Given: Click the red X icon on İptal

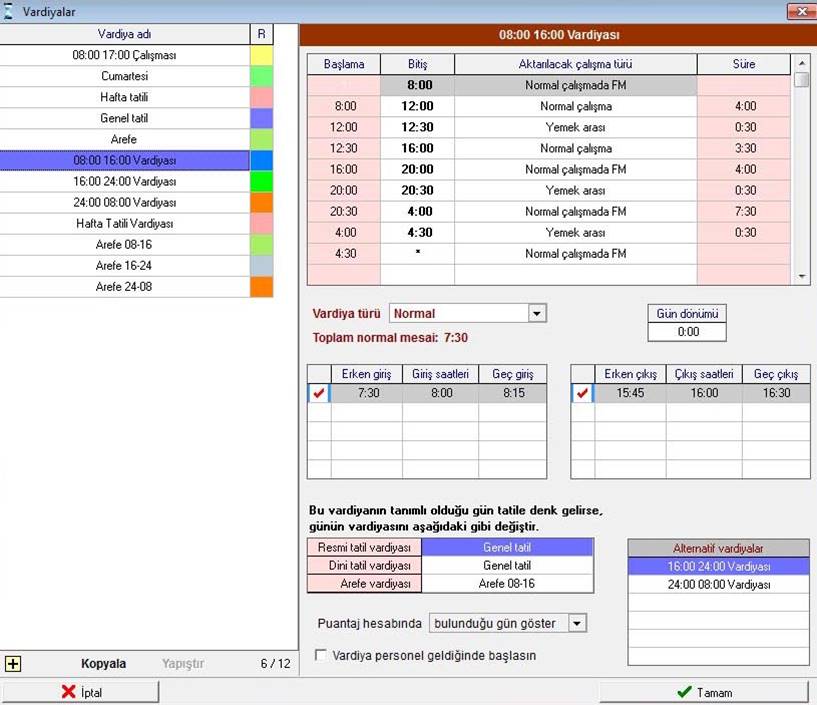Looking at the screenshot, I should [x=69, y=692].
